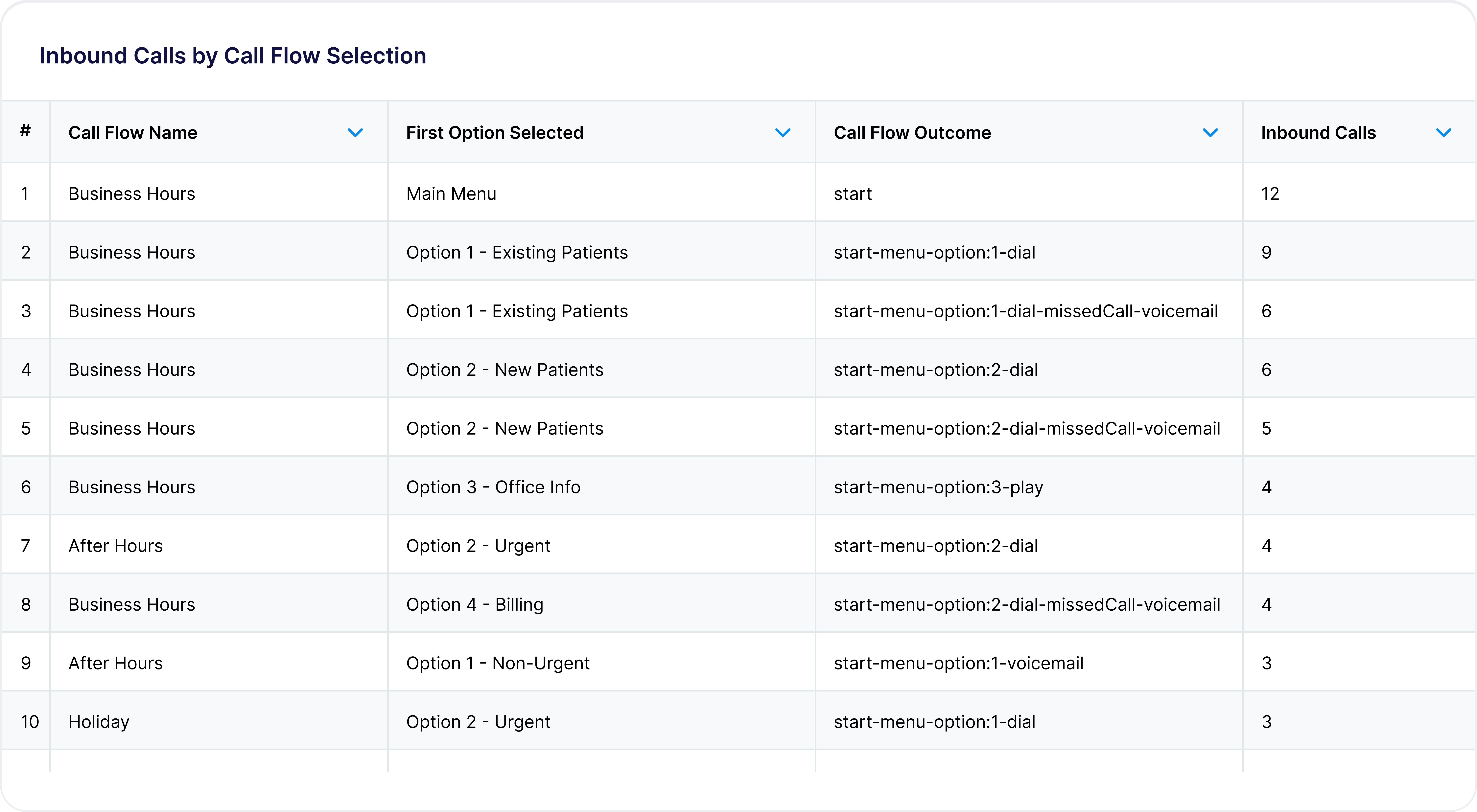Screen dimensions: 1477x812
Task: Click row 10's start-menu-option:1-dial outcome
Action: point(935,722)
